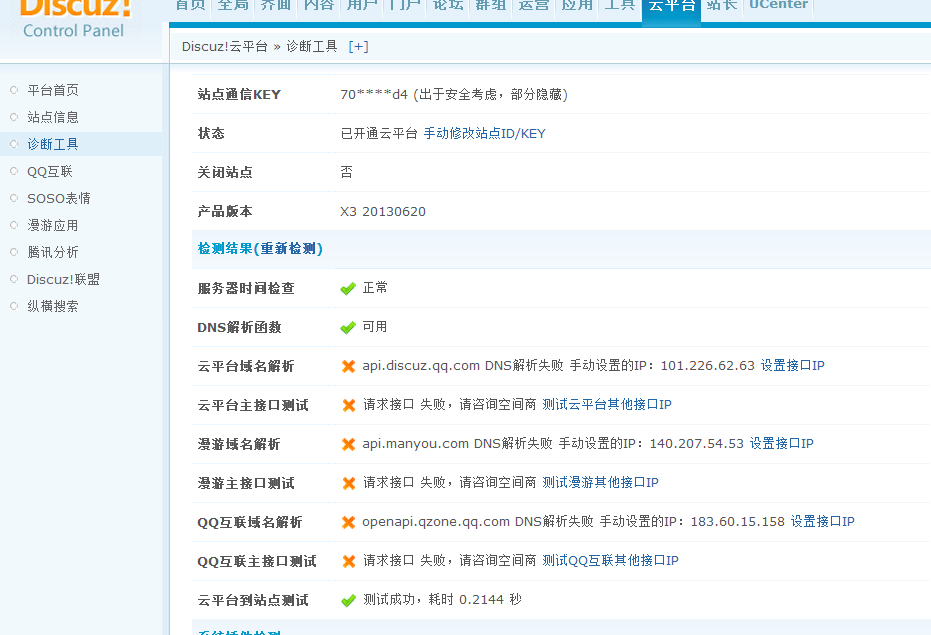The width and height of the screenshot is (931, 635).
Task: Switch to 站长 top tab
Action: [x=722, y=7]
